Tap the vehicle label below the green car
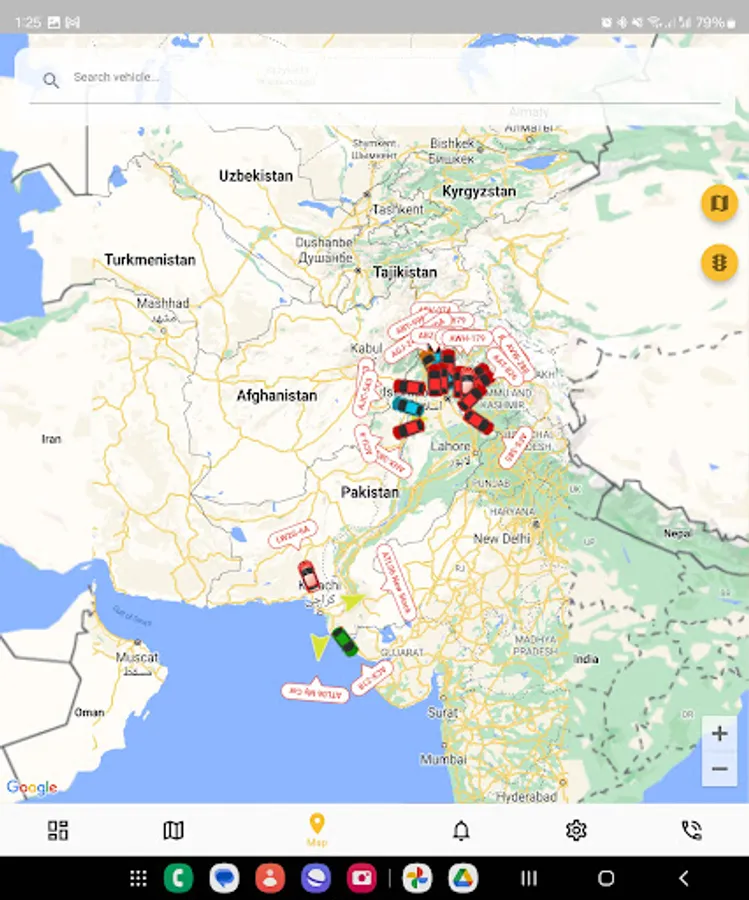This screenshot has width=749, height=900. 371,678
